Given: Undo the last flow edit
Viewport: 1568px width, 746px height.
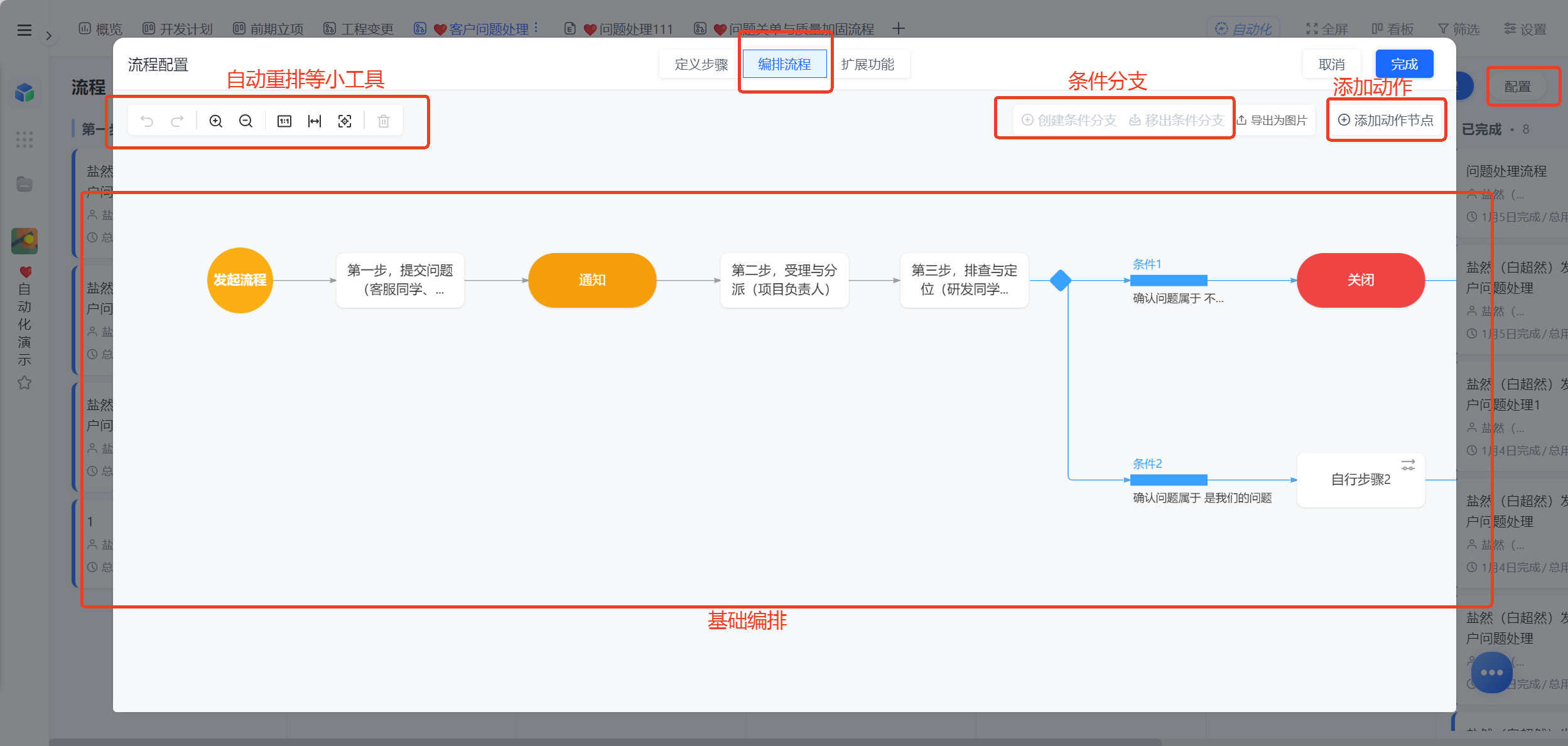Looking at the screenshot, I should tap(147, 121).
